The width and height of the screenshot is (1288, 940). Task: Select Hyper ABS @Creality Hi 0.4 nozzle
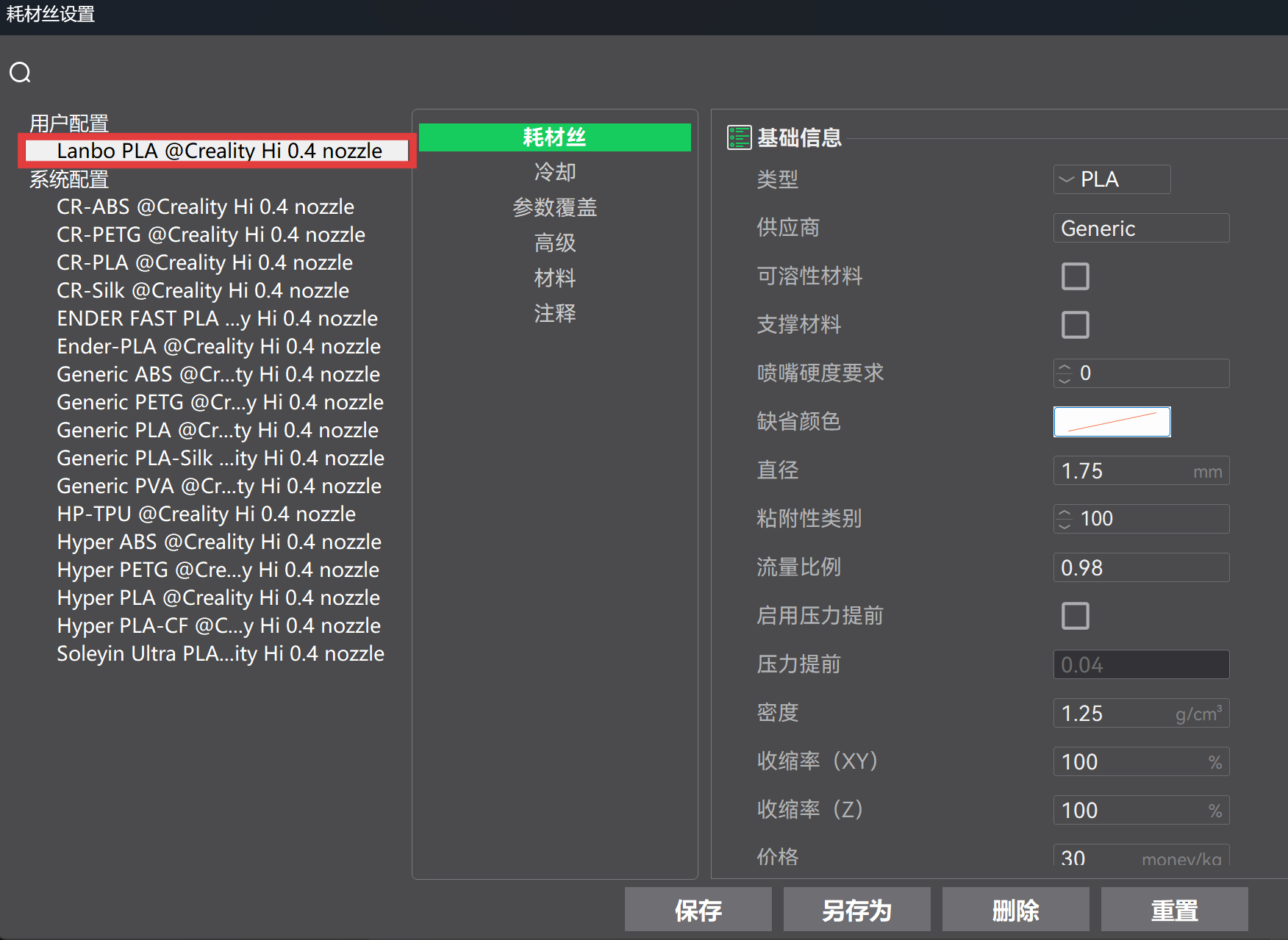[219, 542]
